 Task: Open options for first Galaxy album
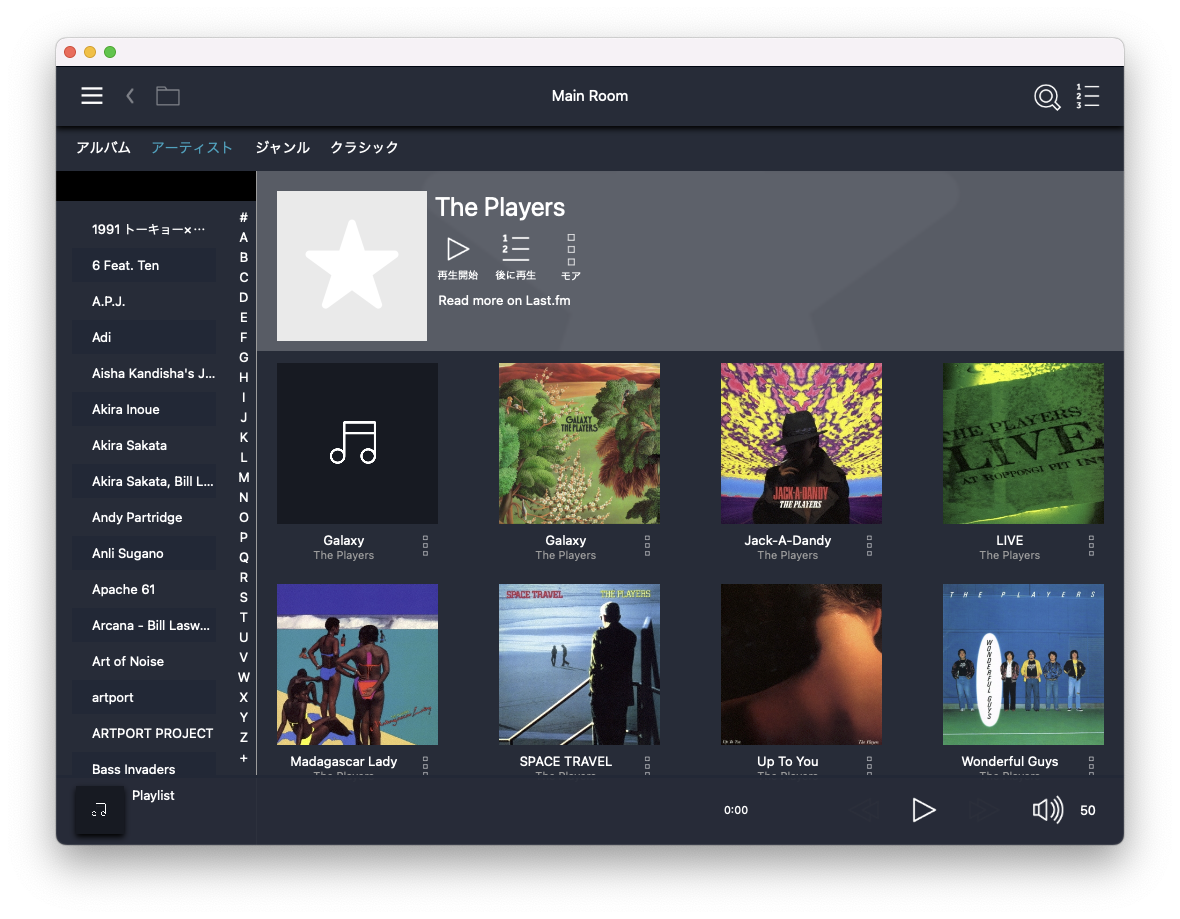click(x=425, y=546)
